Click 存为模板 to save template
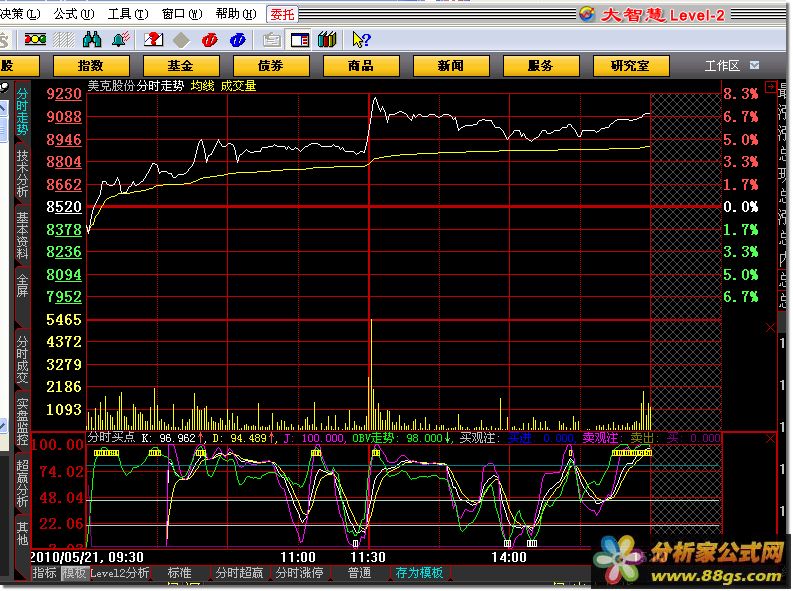The width and height of the screenshot is (793, 591). [x=418, y=573]
